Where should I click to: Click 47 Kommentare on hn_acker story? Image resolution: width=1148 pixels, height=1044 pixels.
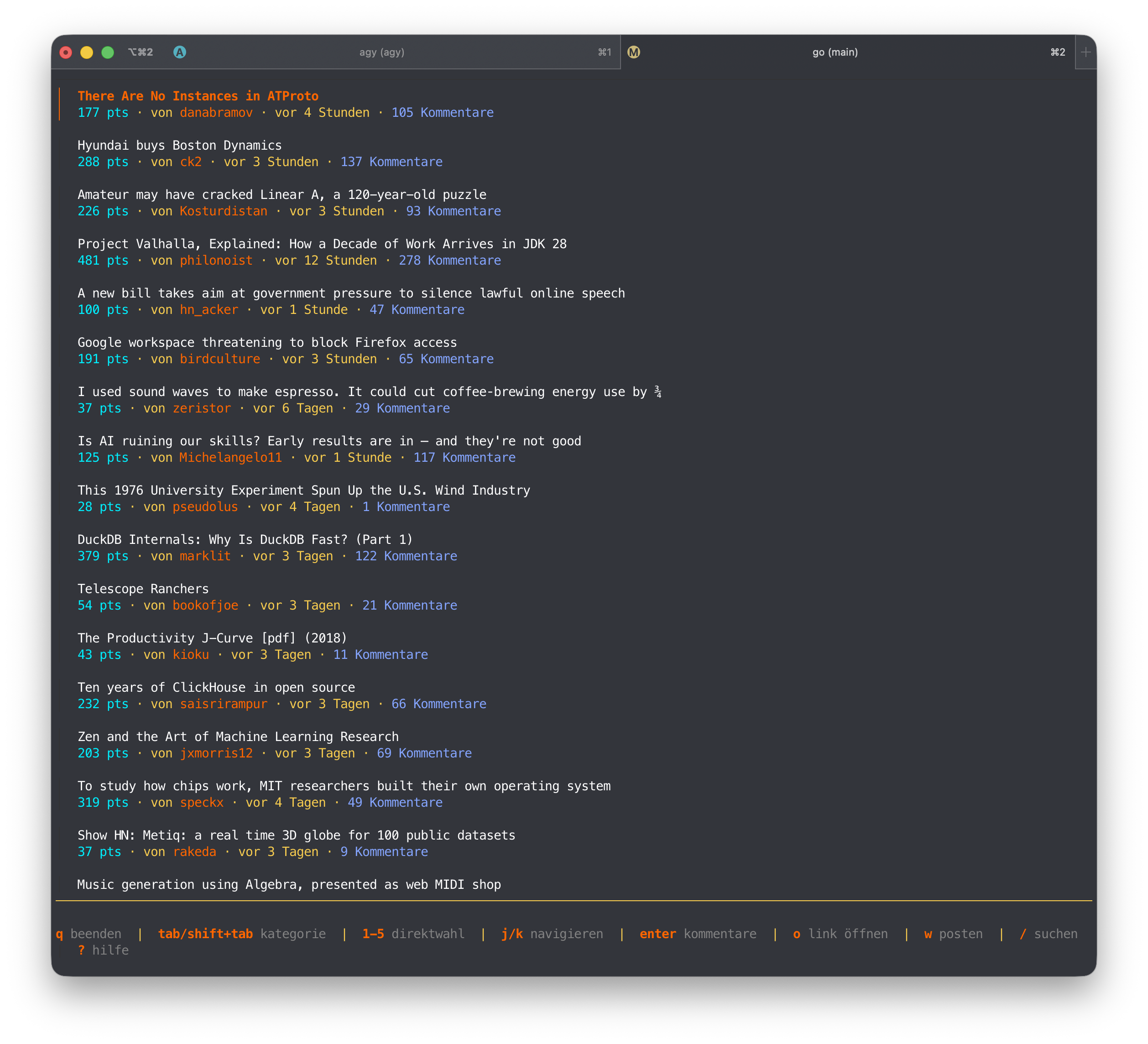417,309
